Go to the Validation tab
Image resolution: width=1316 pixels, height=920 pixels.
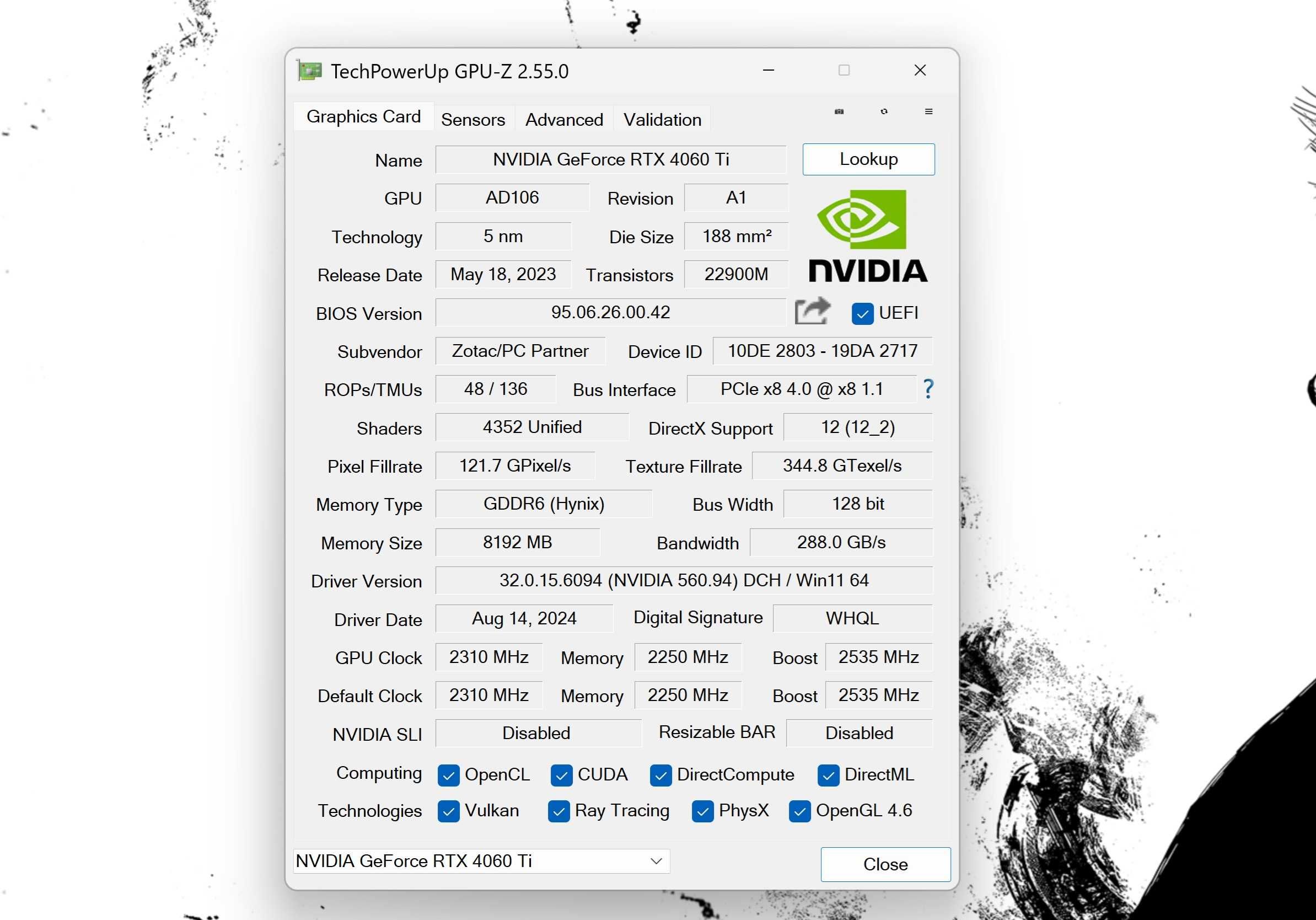click(662, 119)
